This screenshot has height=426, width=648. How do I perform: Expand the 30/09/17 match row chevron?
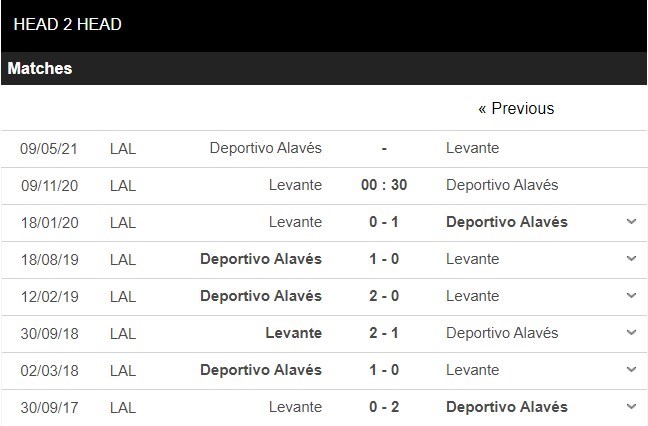631,407
